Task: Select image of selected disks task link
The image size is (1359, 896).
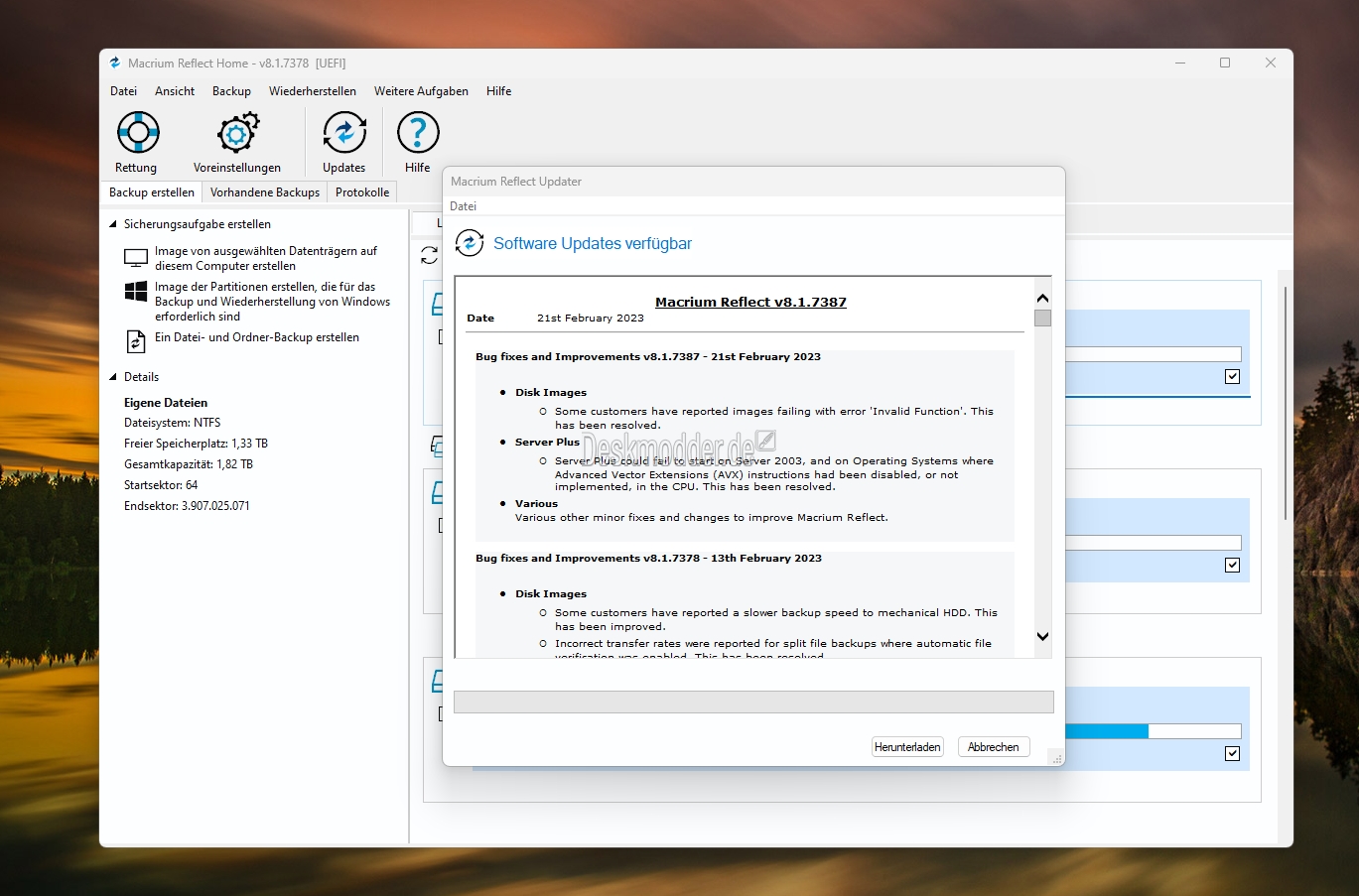Action: (x=266, y=258)
